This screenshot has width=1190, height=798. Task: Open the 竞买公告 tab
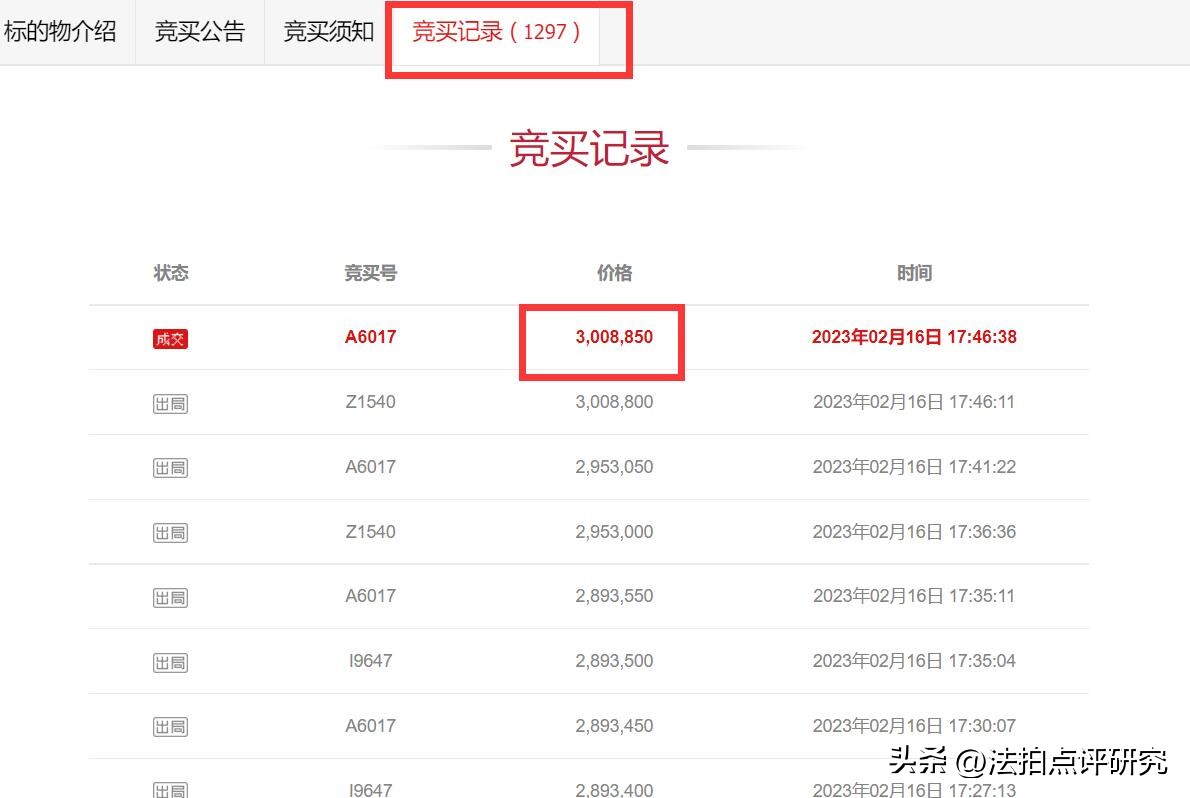(x=199, y=31)
